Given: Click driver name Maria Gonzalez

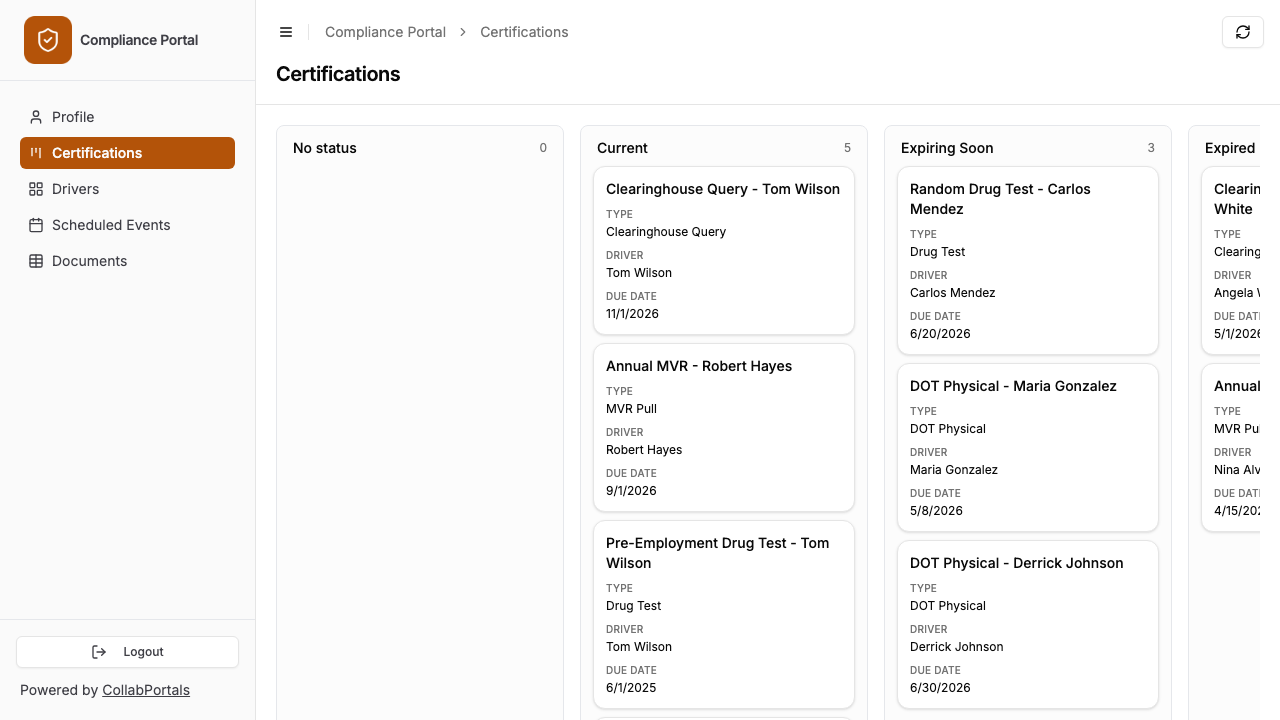Looking at the screenshot, I should tap(954, 470).
